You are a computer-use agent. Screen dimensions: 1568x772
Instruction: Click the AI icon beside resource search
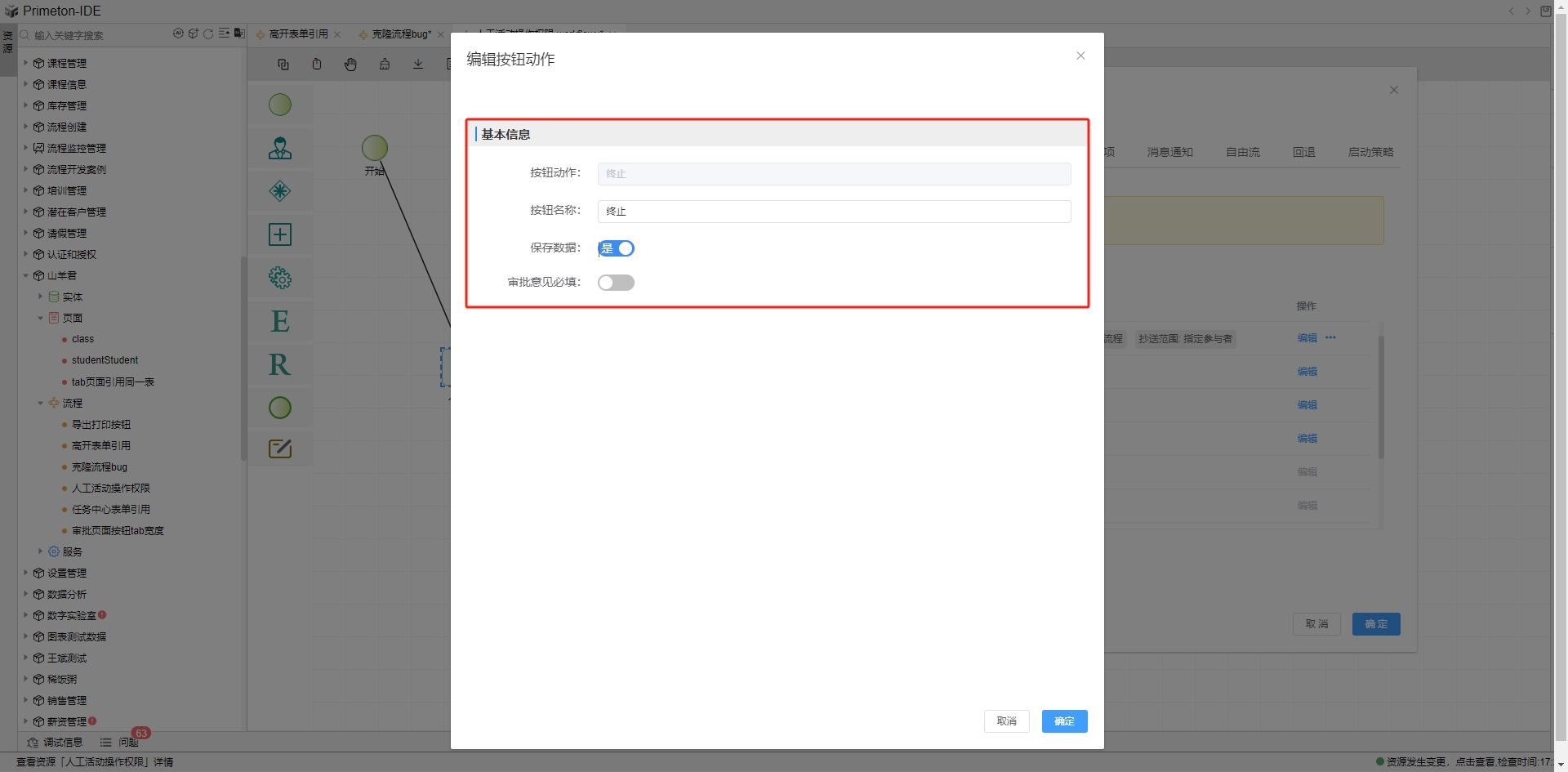click(178, 34)
